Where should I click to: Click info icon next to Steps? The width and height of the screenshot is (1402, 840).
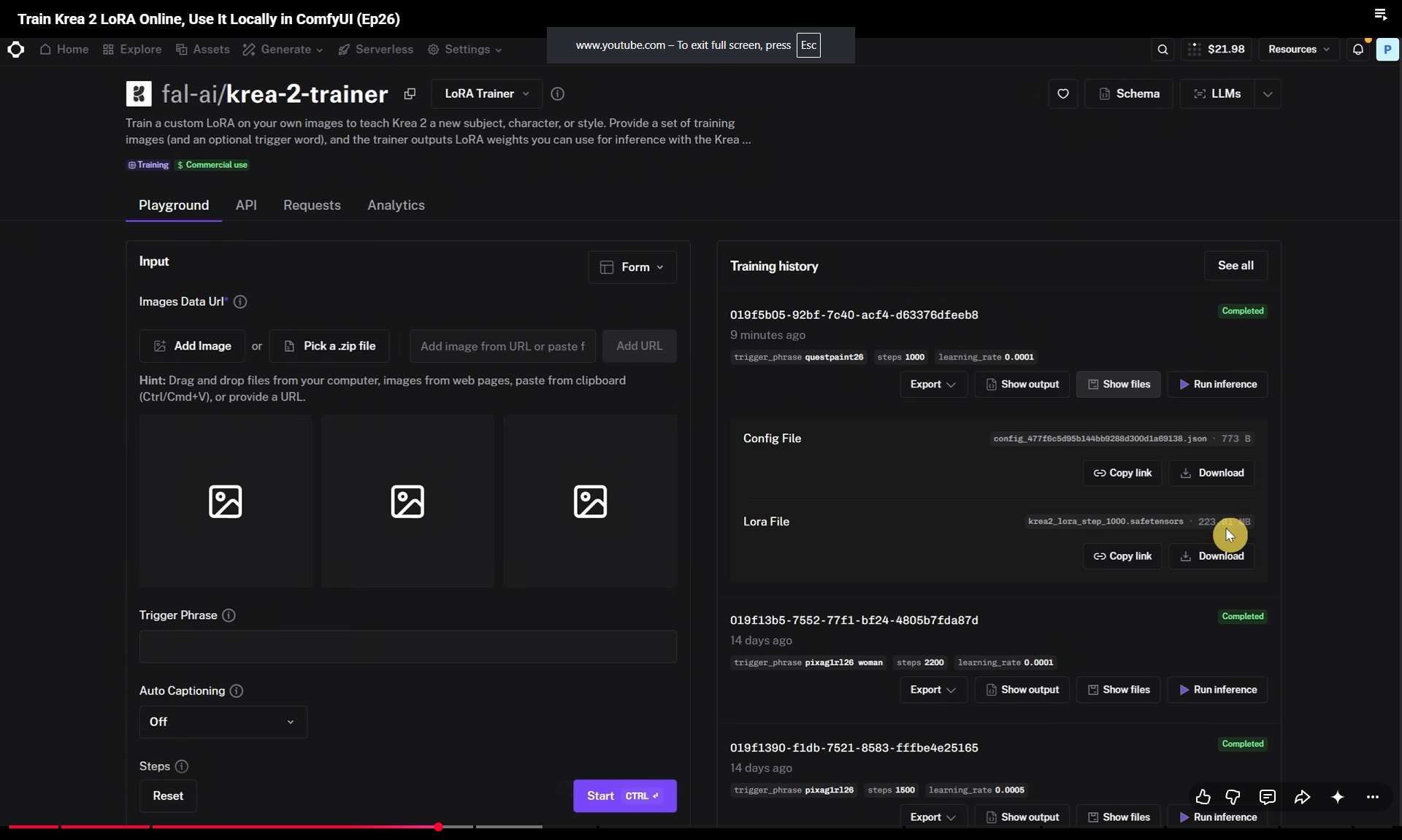pyautogui.click(x=181, y=766)
